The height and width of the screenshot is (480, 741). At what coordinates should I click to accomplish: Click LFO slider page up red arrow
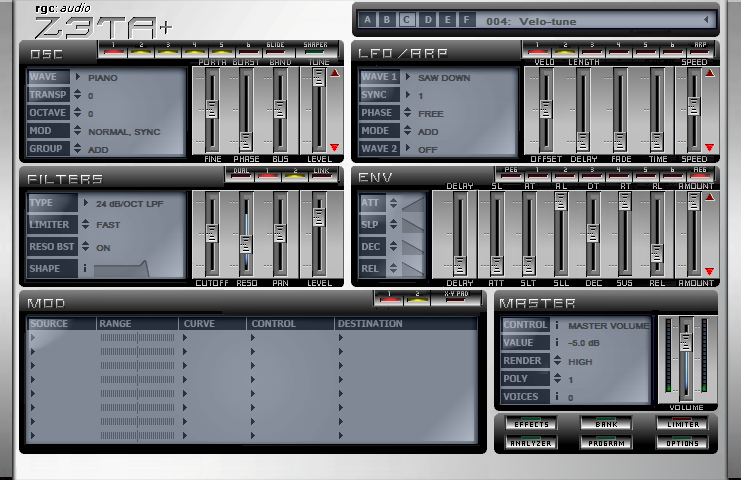coord(710,73)
